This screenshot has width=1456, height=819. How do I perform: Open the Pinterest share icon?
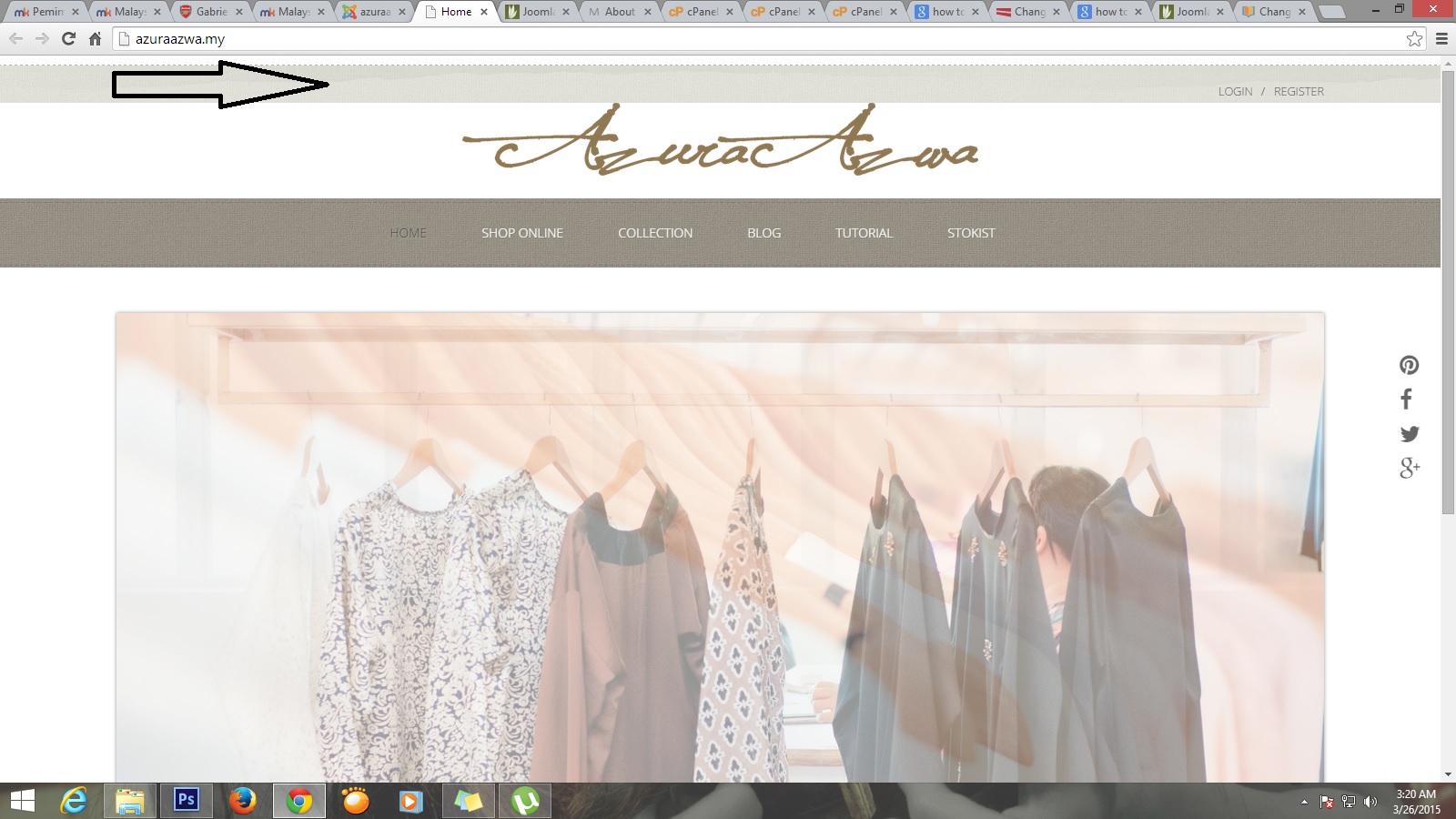[1409, 365]
